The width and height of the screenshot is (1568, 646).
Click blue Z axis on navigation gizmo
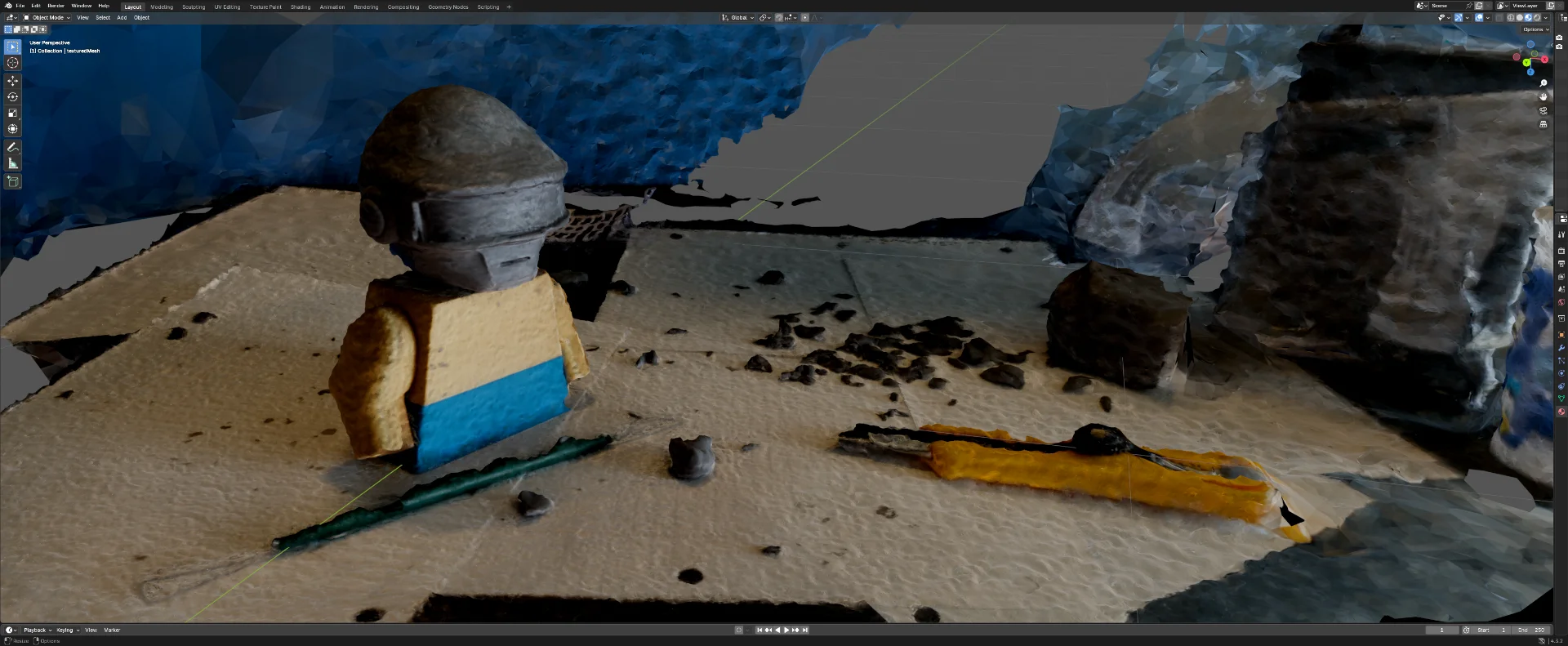tap(1530, 72)
